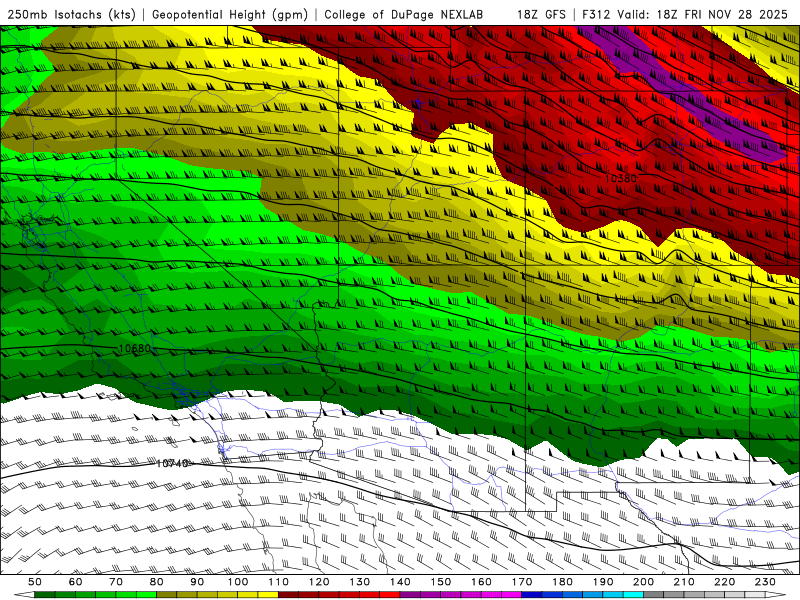Click the legend value 220
Screen dimensions: 800x600
(x=724, y=582)
